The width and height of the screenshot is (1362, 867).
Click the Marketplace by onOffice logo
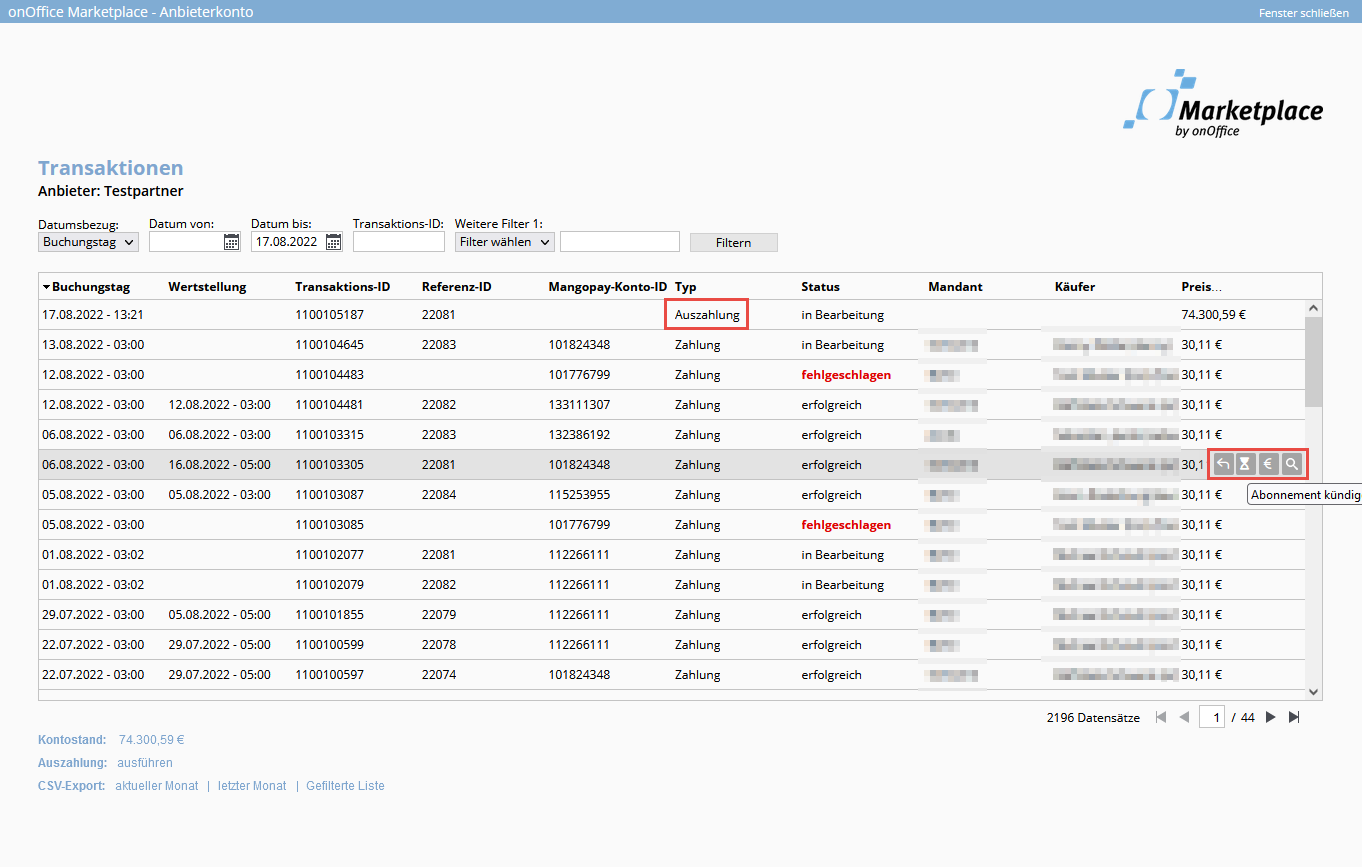click(1222, 104)
